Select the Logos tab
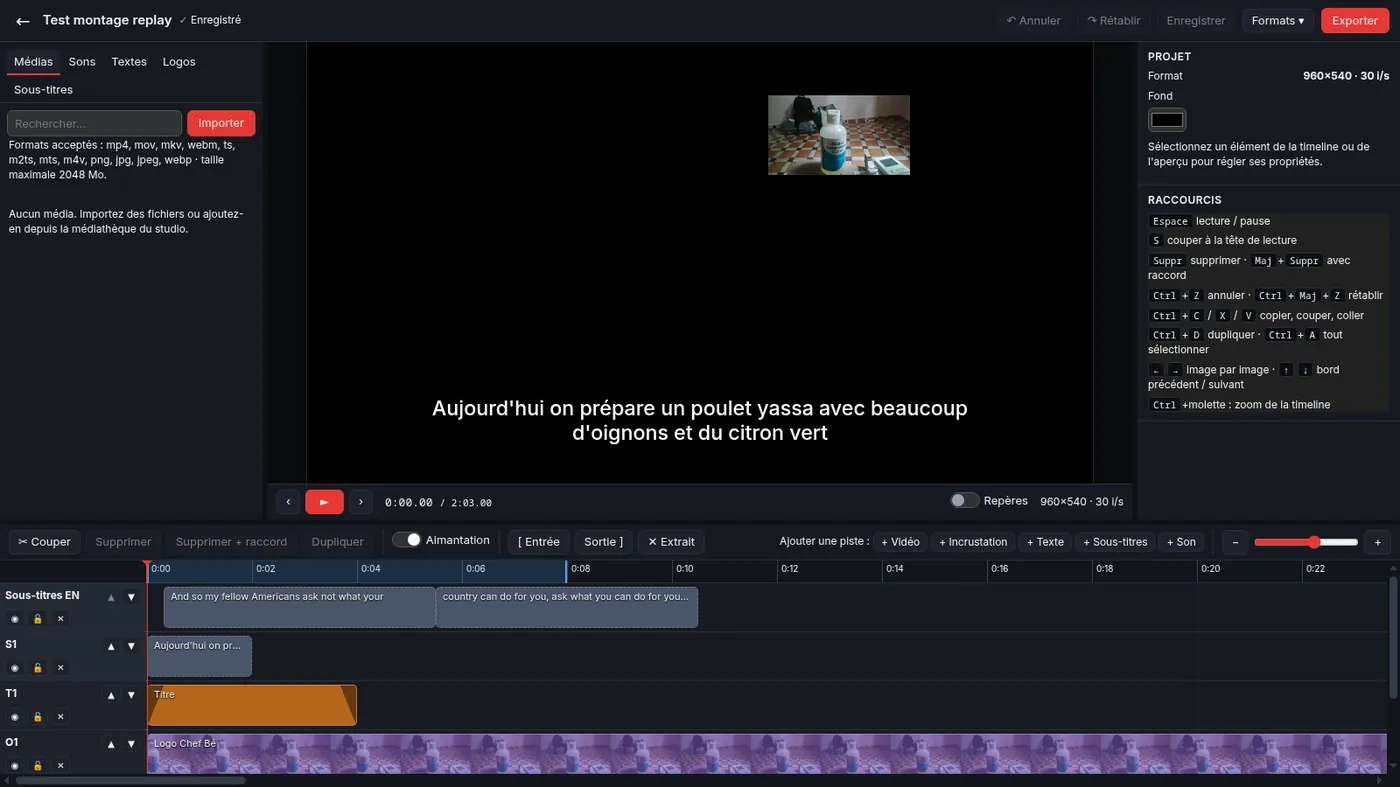1400x787 pixels. point(179,62)
